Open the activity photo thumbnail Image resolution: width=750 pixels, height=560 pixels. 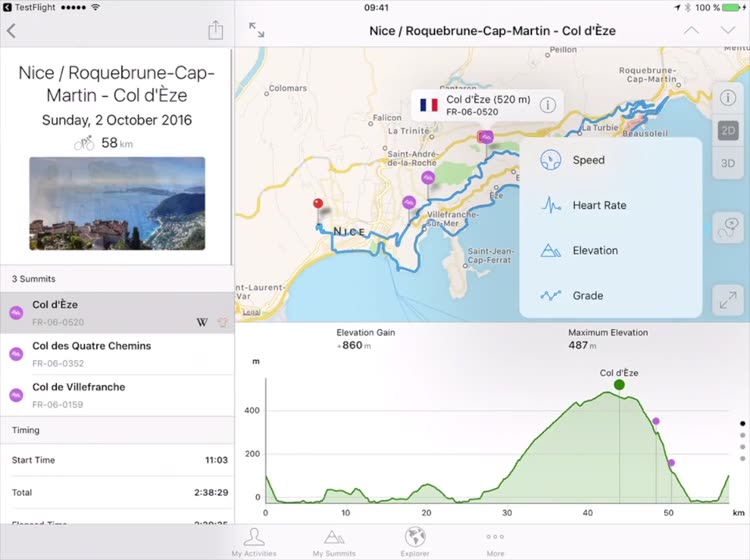click(117, 203)
